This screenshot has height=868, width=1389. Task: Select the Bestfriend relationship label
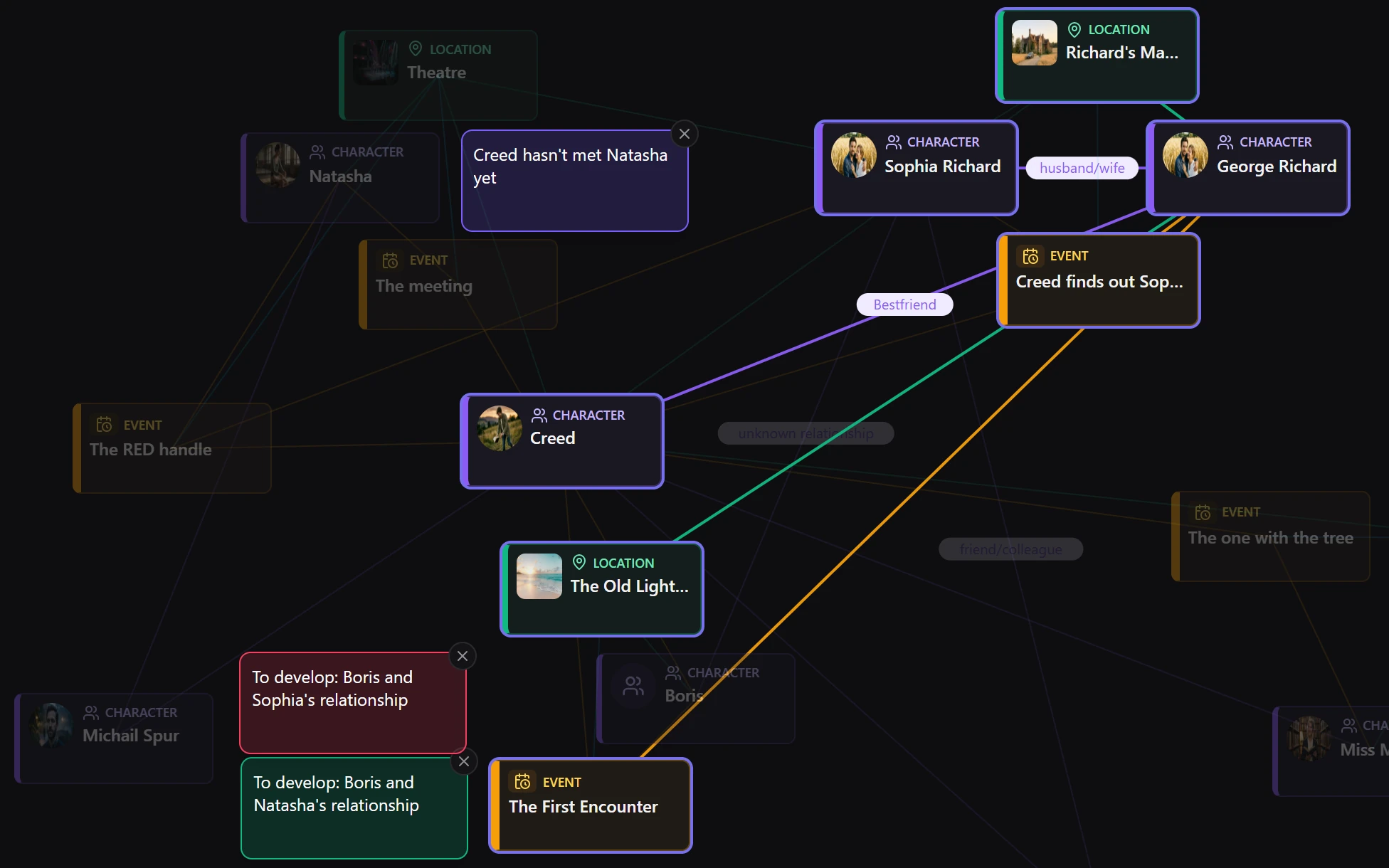click(x=904, y=305)
